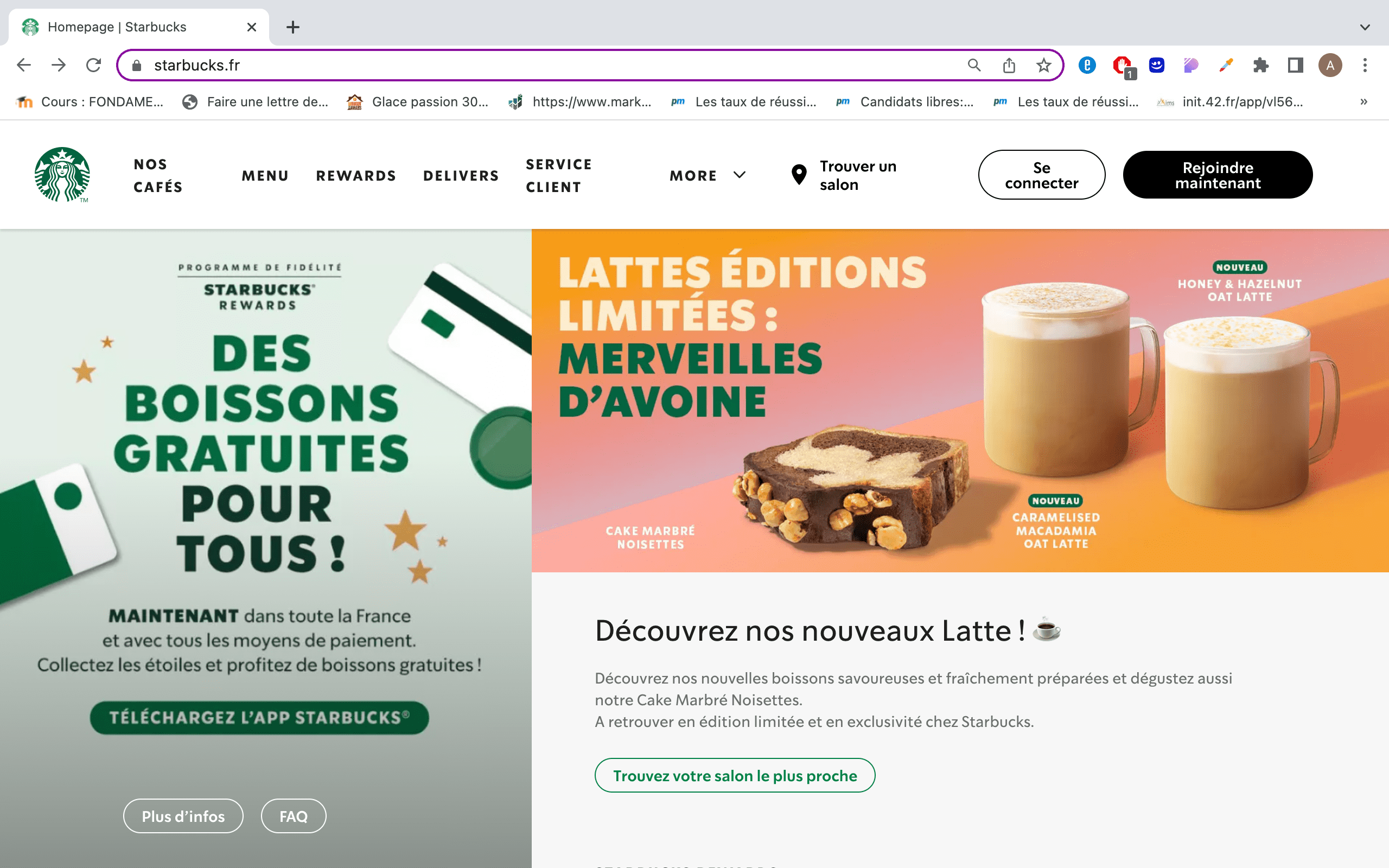Open the MENU navigation item
The height and width of the screenshot is (868, 1389).
point(265,175)
